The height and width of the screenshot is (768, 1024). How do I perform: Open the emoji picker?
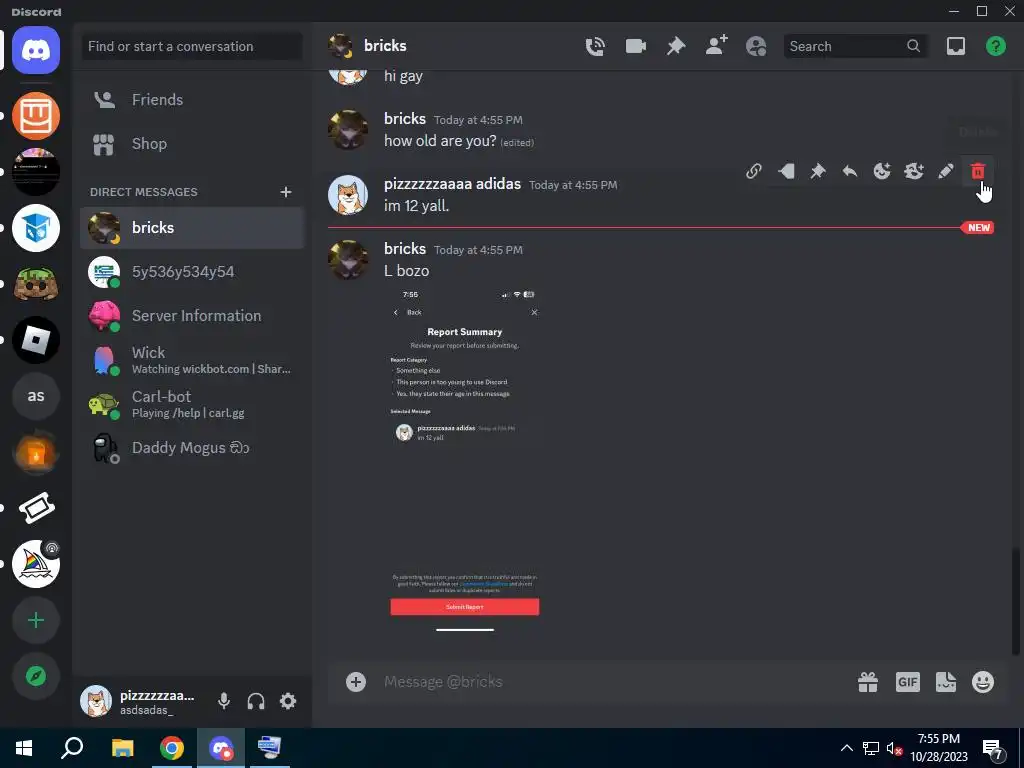pyautogui.click(x=983, y=682)
